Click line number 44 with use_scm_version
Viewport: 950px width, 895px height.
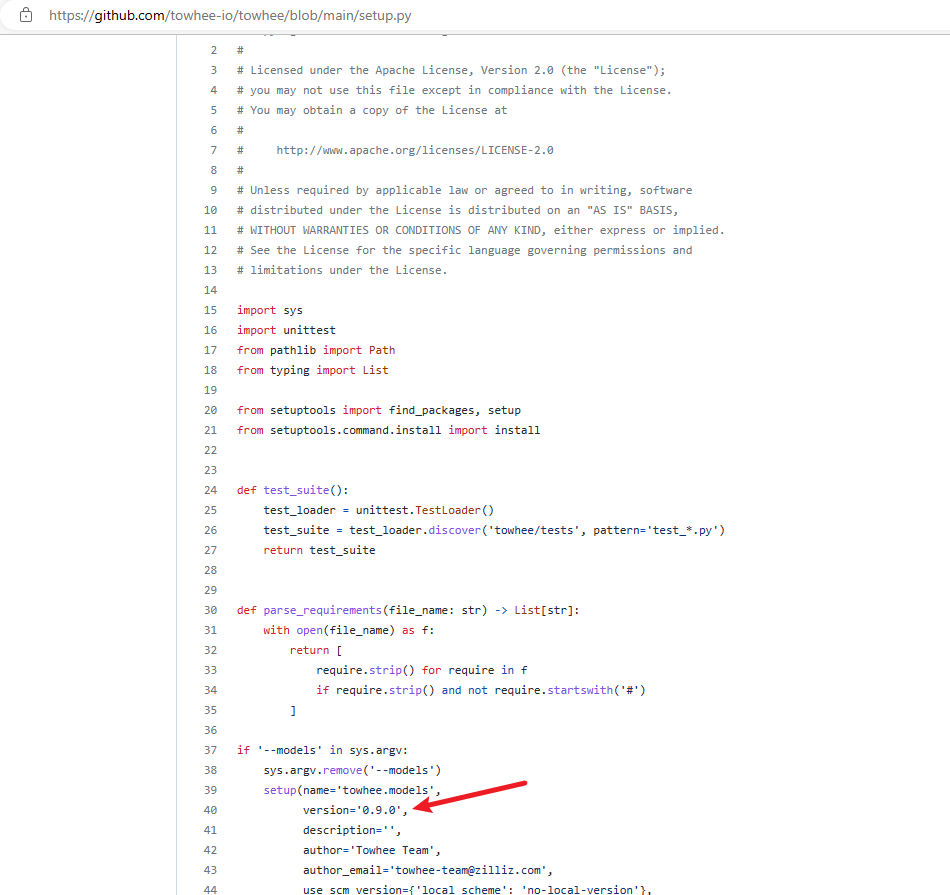pos(209,888)
